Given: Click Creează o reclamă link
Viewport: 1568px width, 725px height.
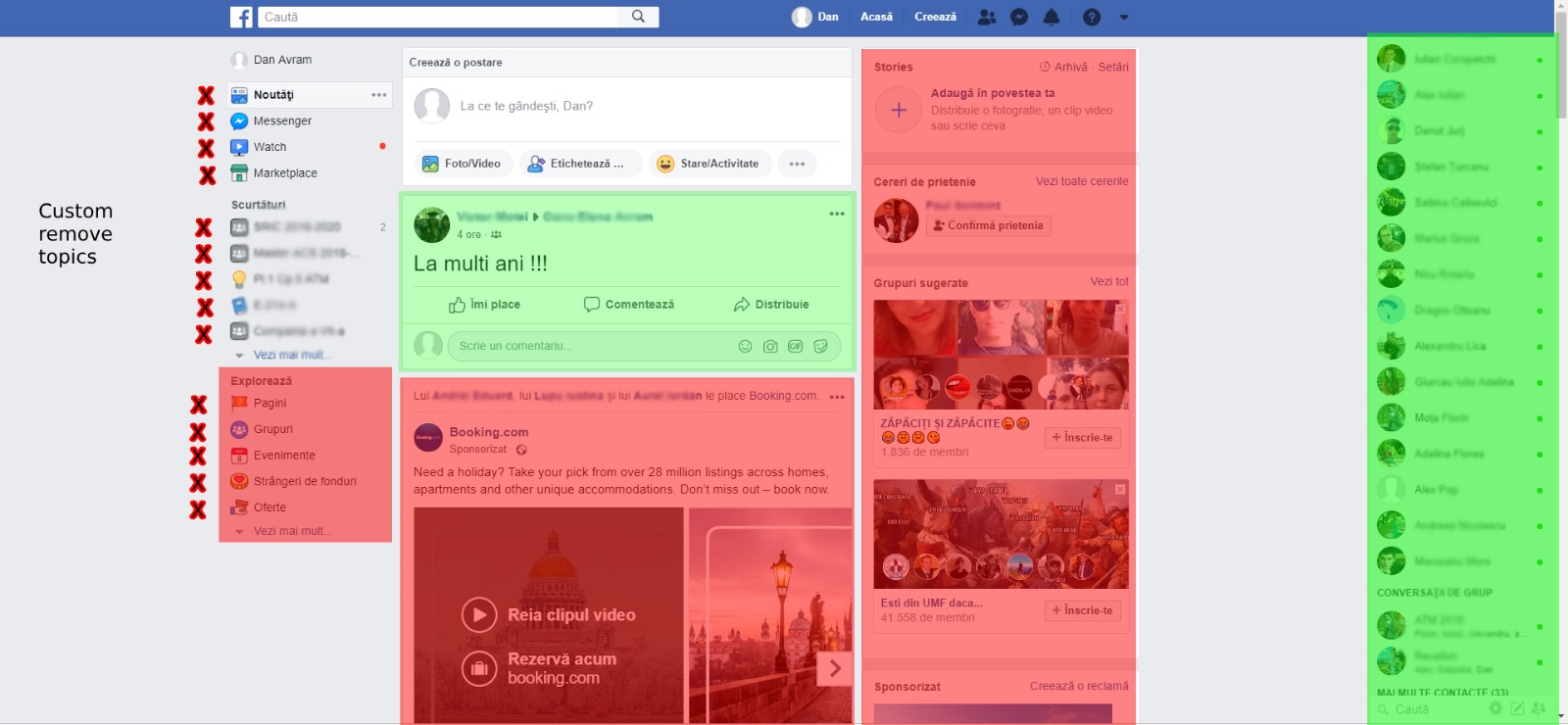Looking at the screenshot, I should [x=1079, y=686].
